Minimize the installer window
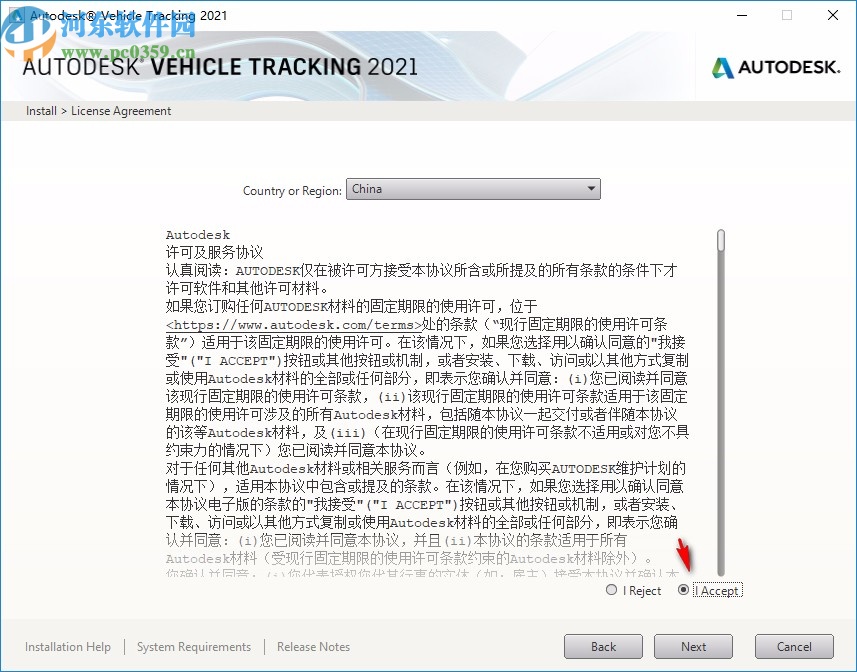 pyautogui.click(x=741, y=15)
